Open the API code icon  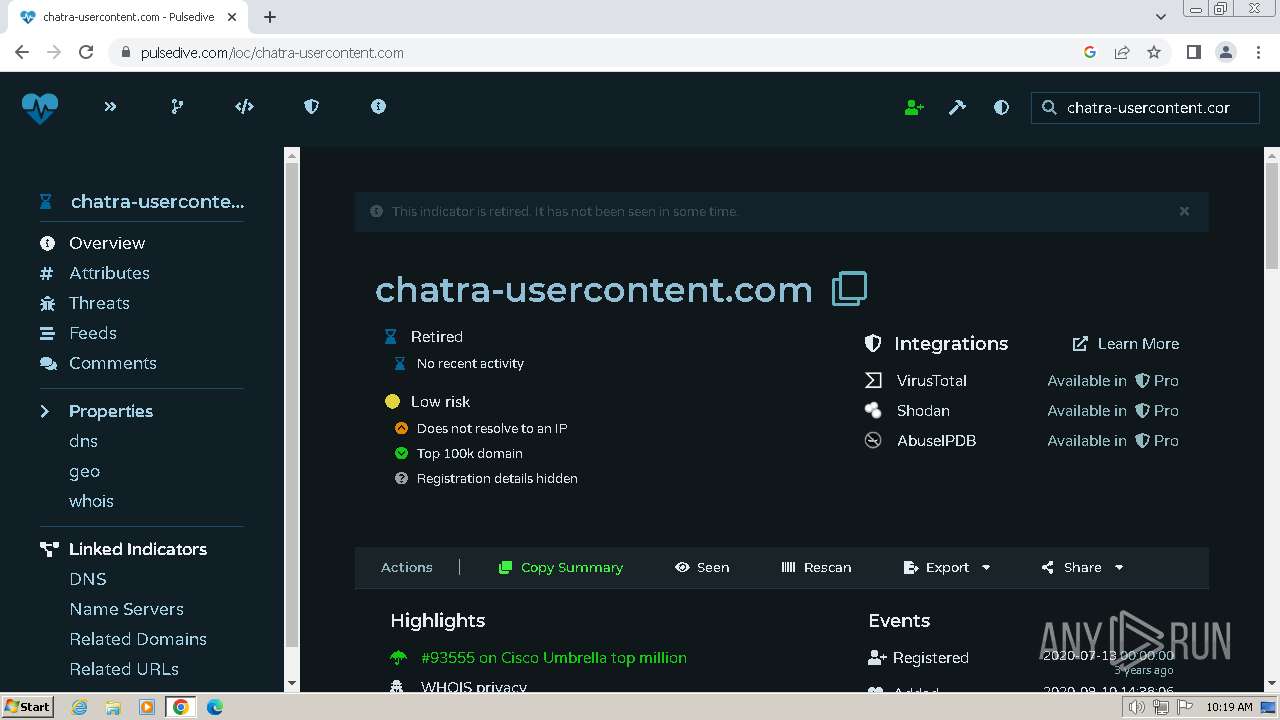(244, 106)
